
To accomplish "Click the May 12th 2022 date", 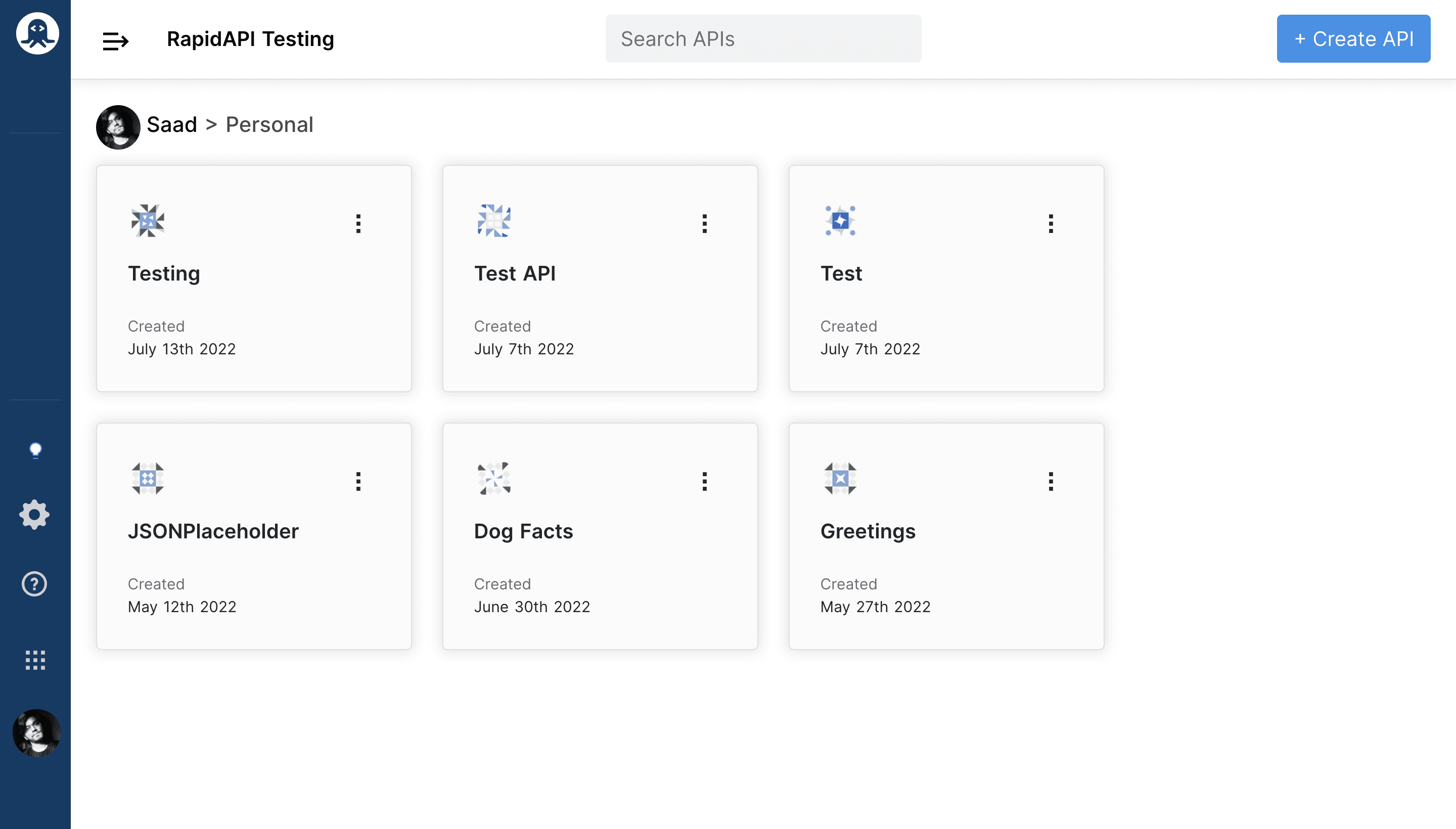I will tap(181, 607).
